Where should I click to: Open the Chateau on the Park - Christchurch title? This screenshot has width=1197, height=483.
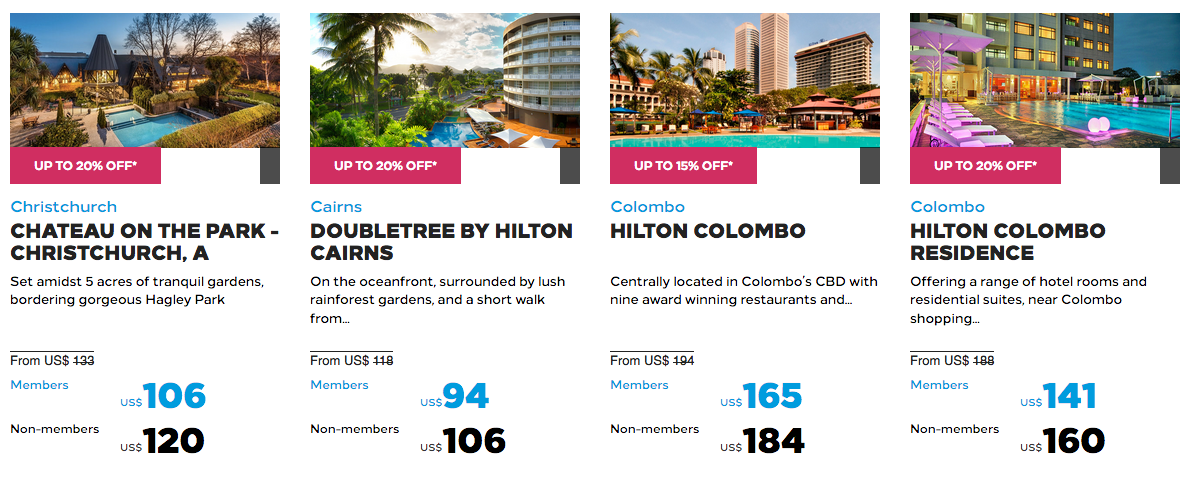point(144,242)
